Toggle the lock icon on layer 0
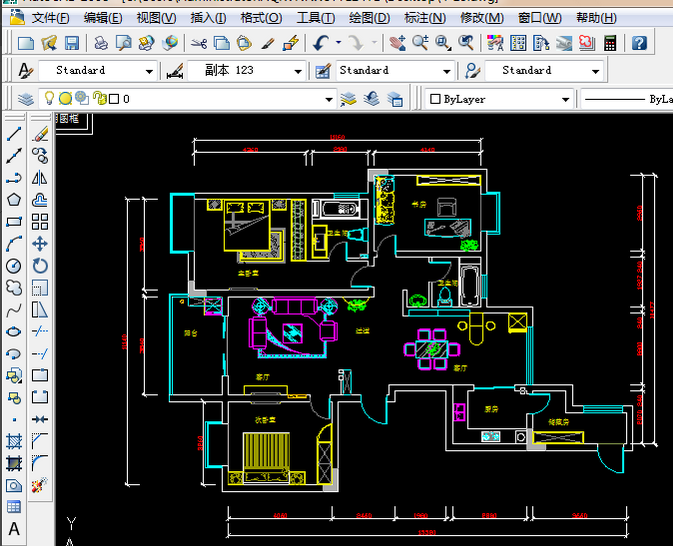 (x=98, y=99)
